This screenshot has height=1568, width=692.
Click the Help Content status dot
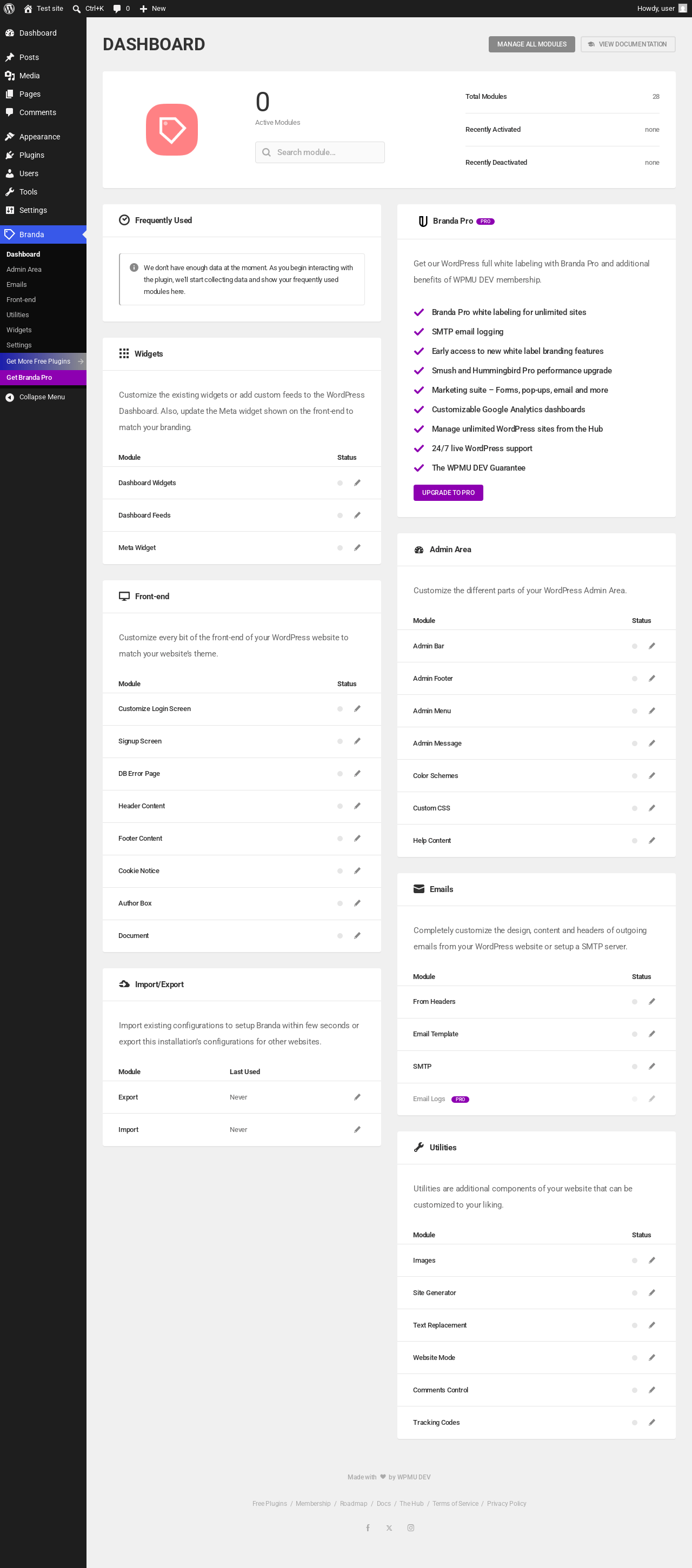click(635, 841)
